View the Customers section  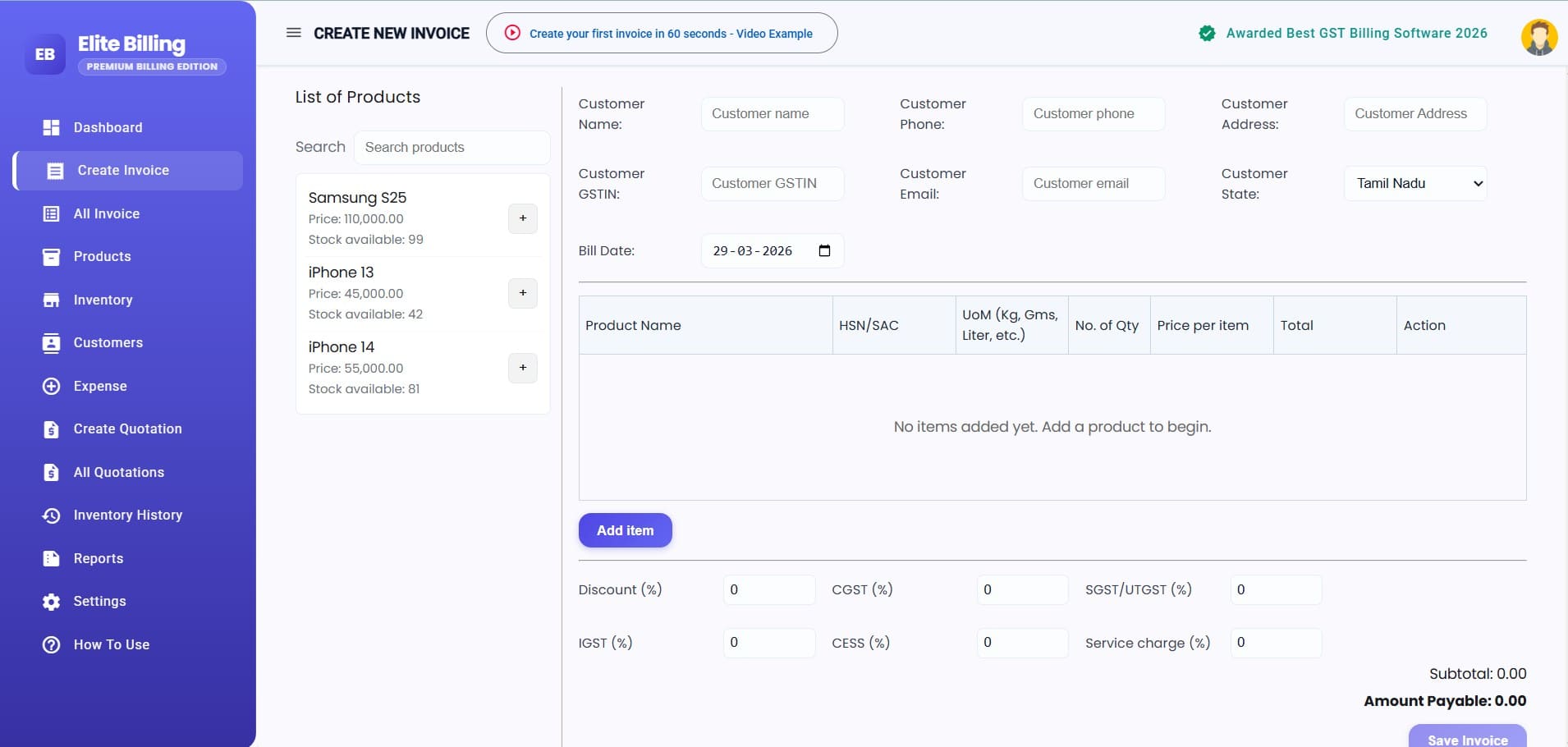108,342
